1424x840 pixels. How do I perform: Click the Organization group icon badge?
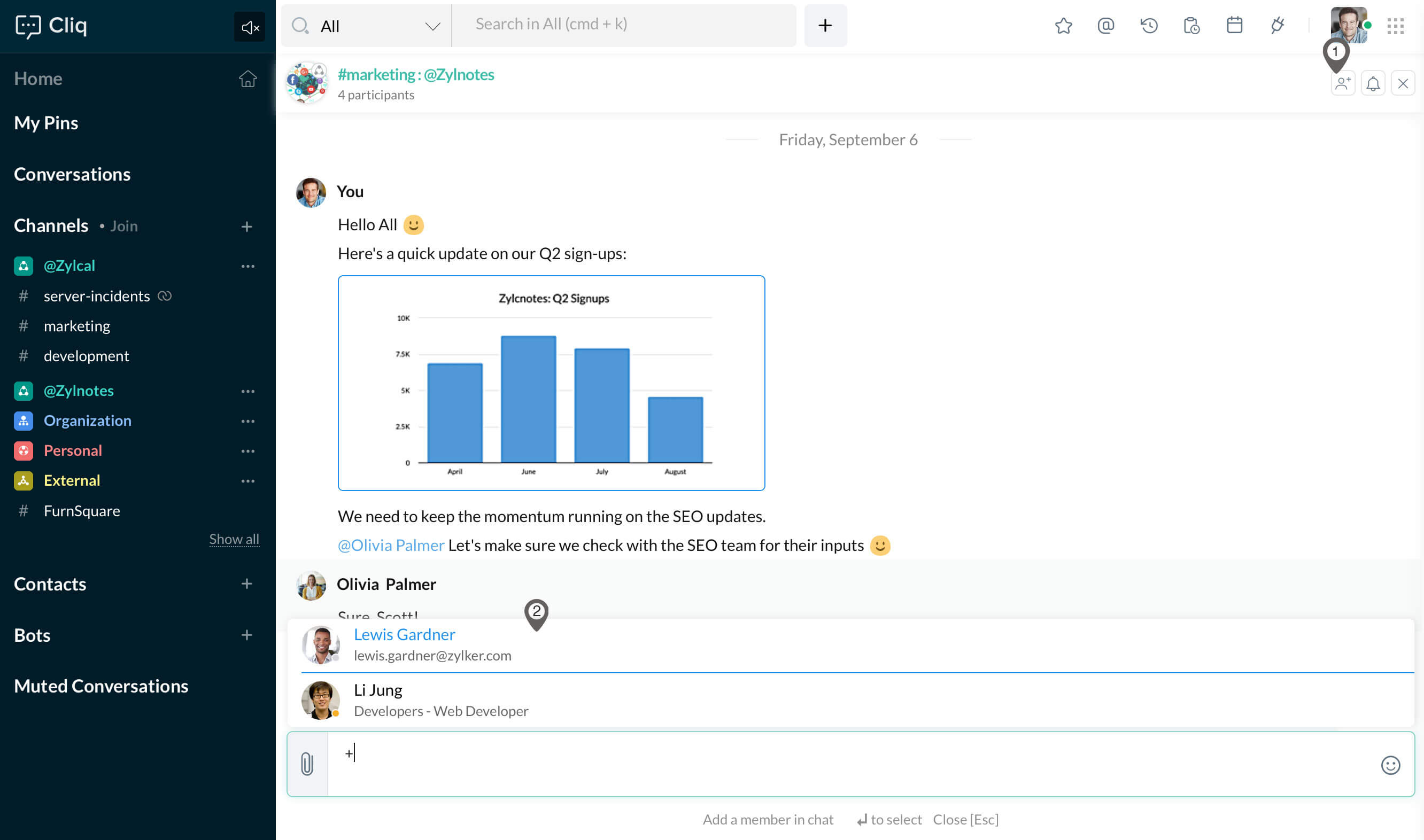23,421
